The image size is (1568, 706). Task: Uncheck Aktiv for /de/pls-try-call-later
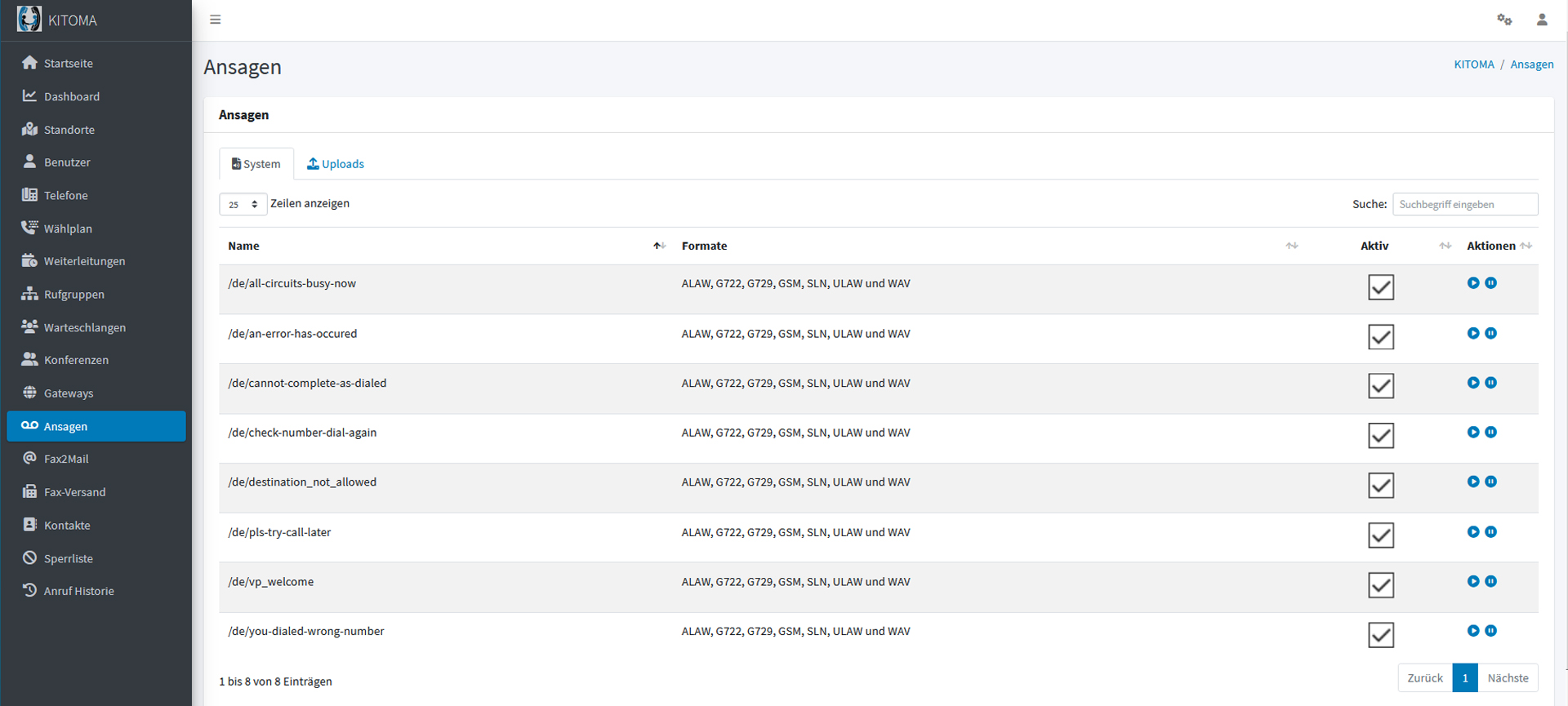1381,535
